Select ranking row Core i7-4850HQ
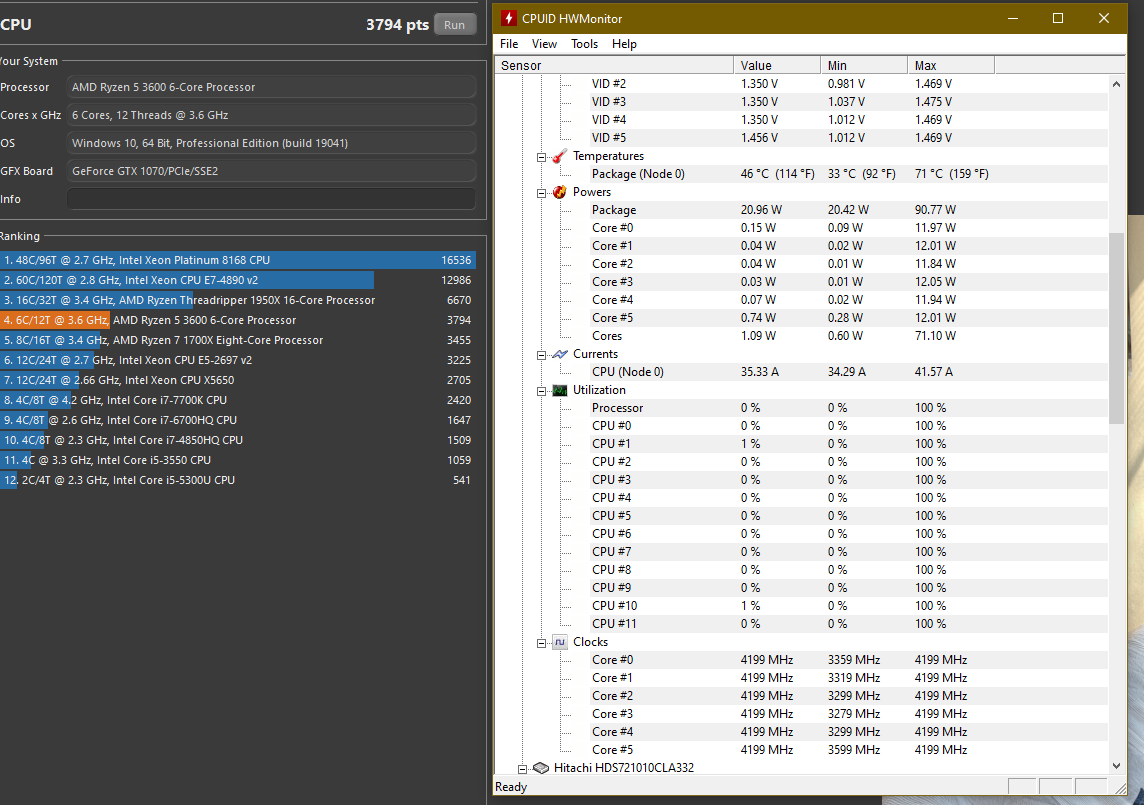 tap(238, 440)
